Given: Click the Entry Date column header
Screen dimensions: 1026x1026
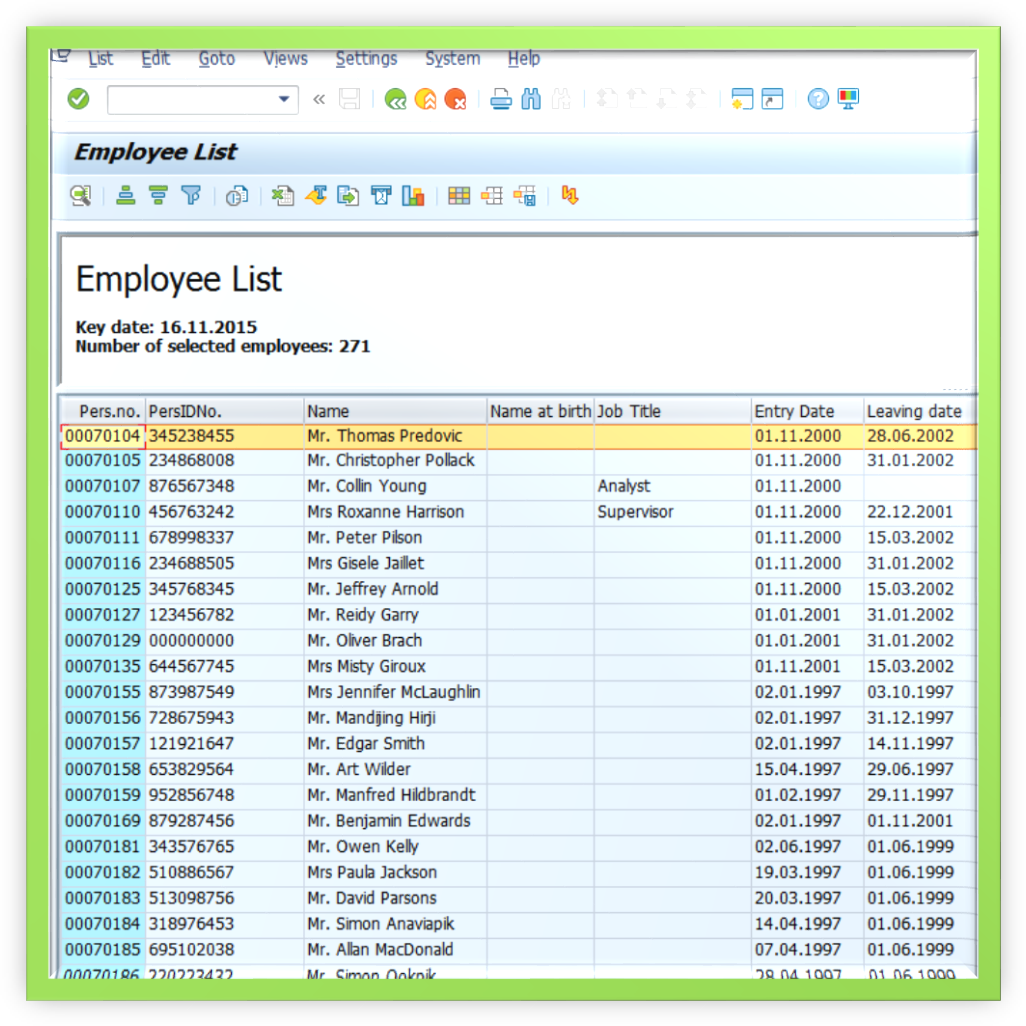Looking at the screenshot, I should pyautogui.click(x=794, y=411).
